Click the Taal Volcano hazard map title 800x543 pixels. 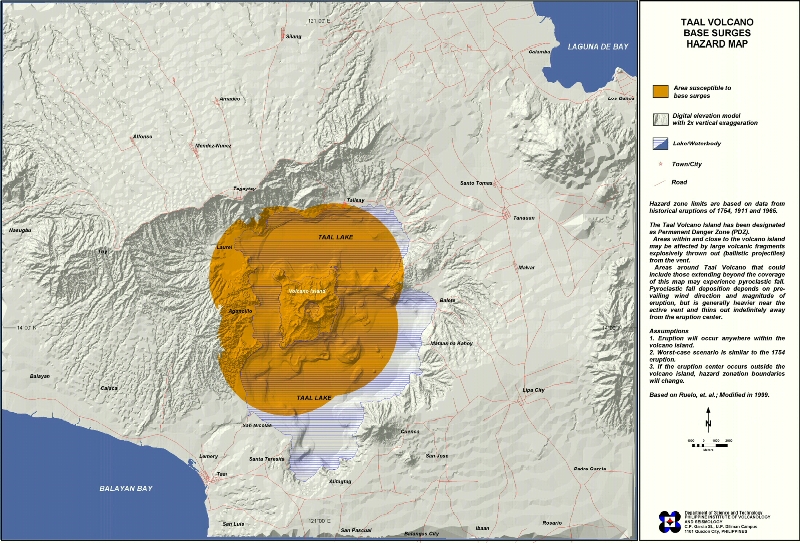[x=716, y=34]
